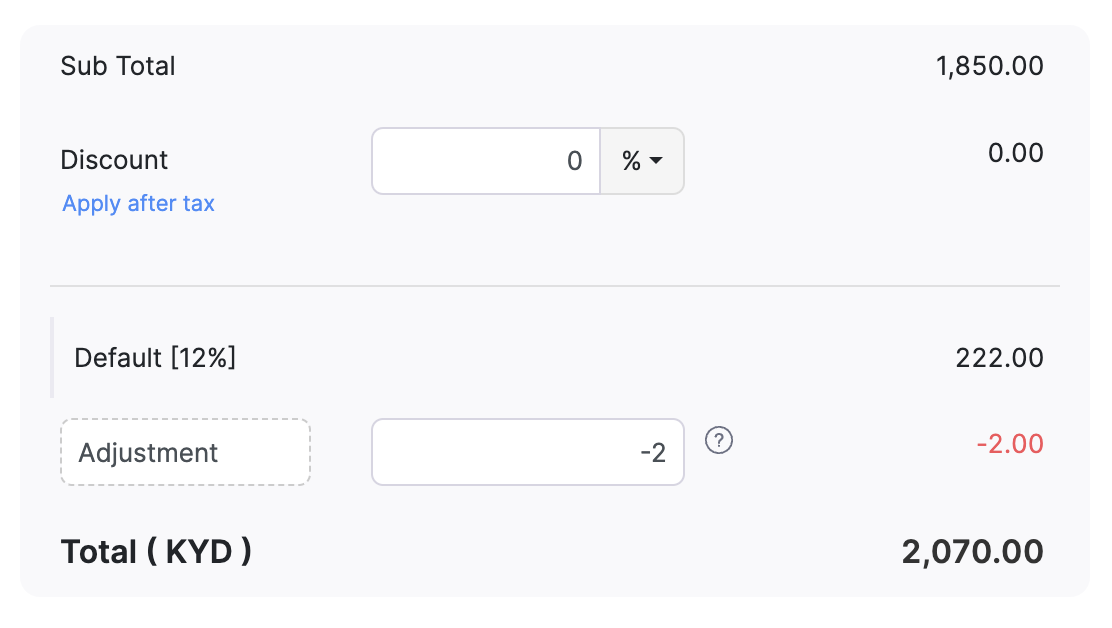Click inside the Adjustment amount input
Screen dimensions: 1112x628
coord(527,452)
